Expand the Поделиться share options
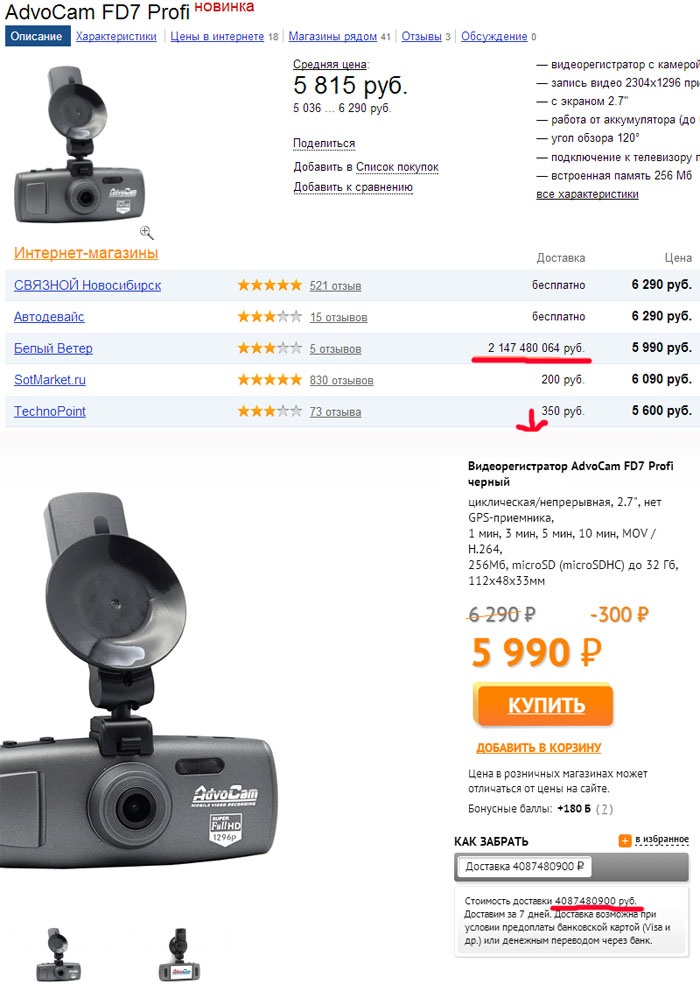This screenshot has width=700, height=998. coord(324,143)
